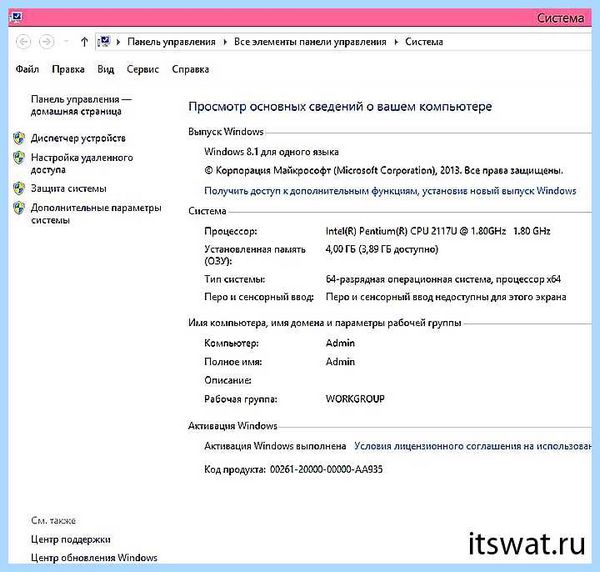
Task: Click the Microsoft Corporation copyright line
Action: tap(383, 171)
